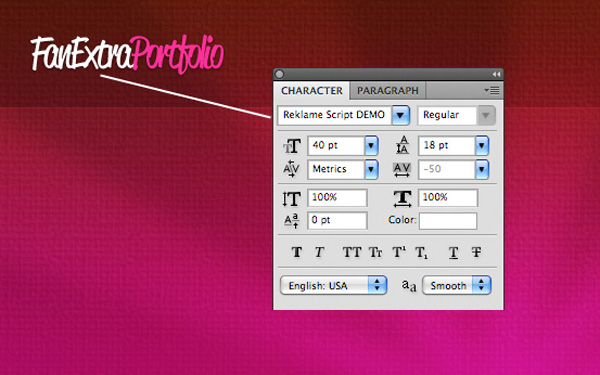Click the horizontal scale 100% field

point(448,198)
